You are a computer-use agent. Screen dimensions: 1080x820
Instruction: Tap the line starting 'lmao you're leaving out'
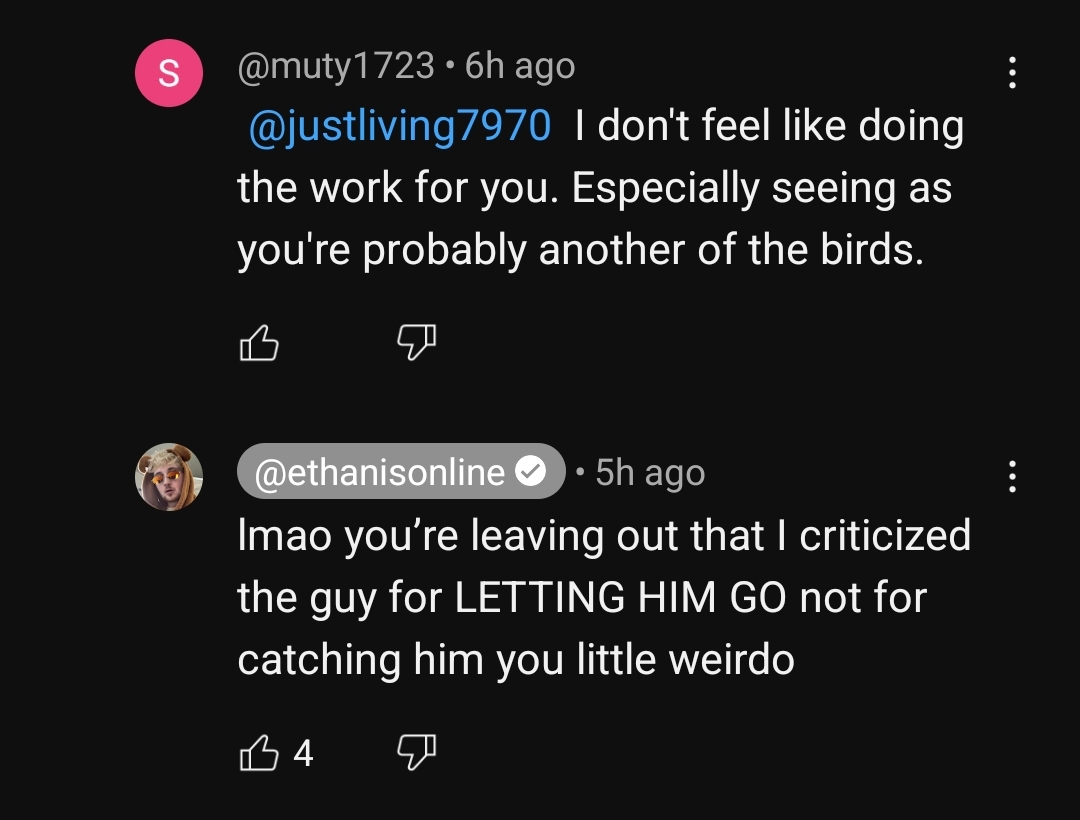pos(604,536)
